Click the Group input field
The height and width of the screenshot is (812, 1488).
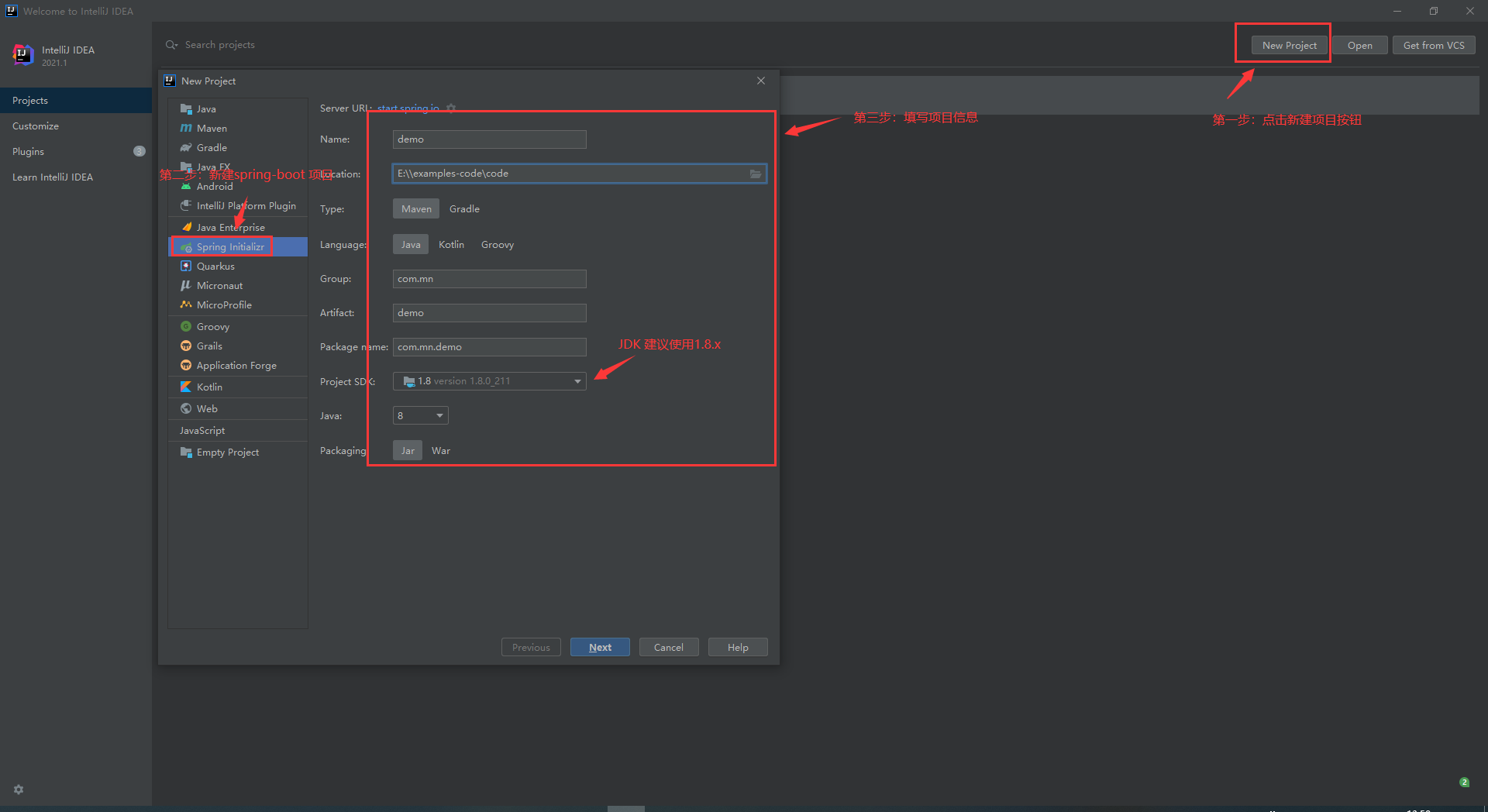point(490,279)
